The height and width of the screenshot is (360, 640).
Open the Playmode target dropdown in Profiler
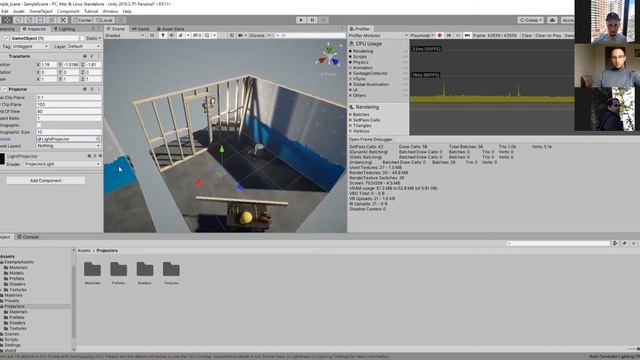[422, 36]
